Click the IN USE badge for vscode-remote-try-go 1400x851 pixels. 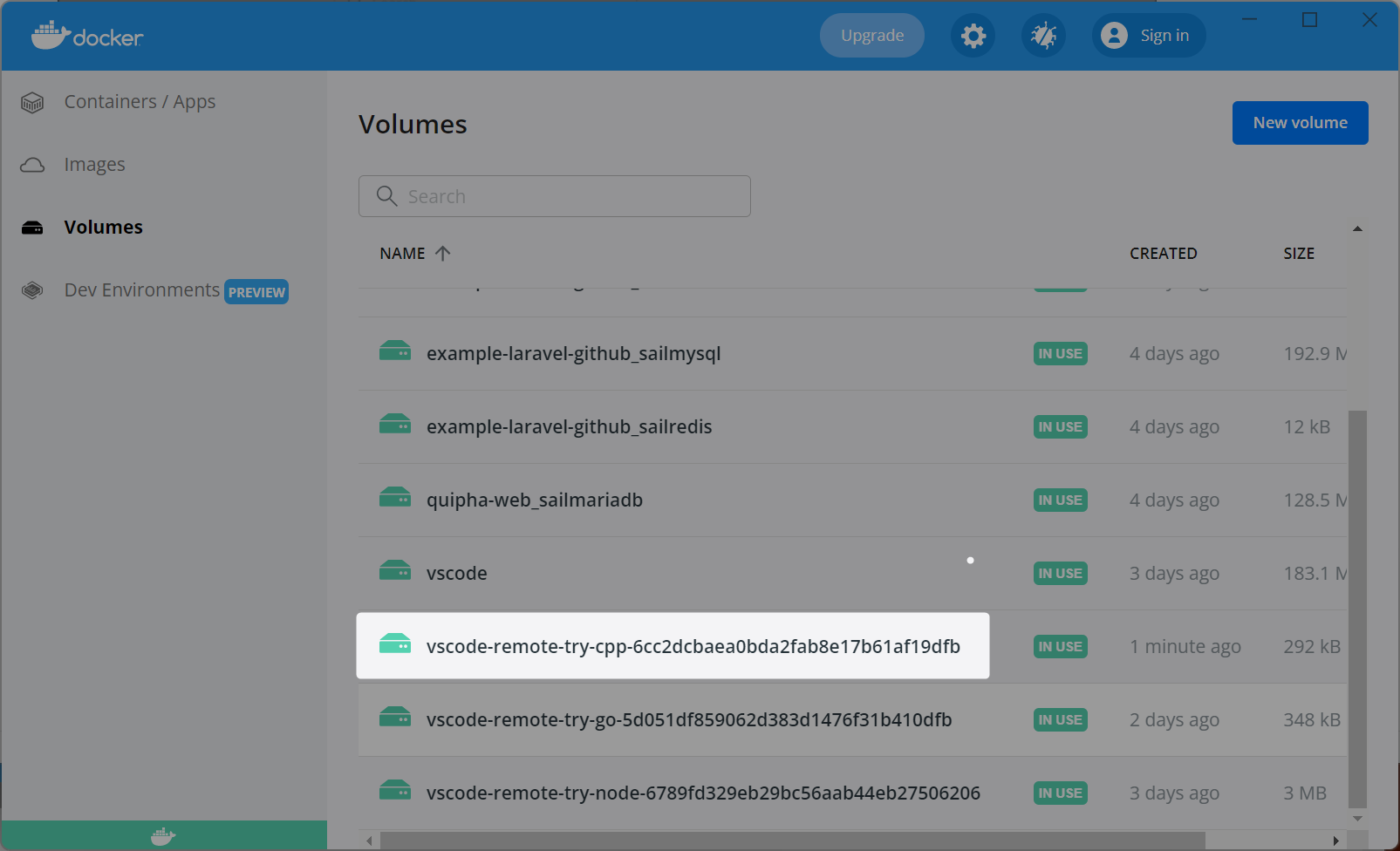1061,720
